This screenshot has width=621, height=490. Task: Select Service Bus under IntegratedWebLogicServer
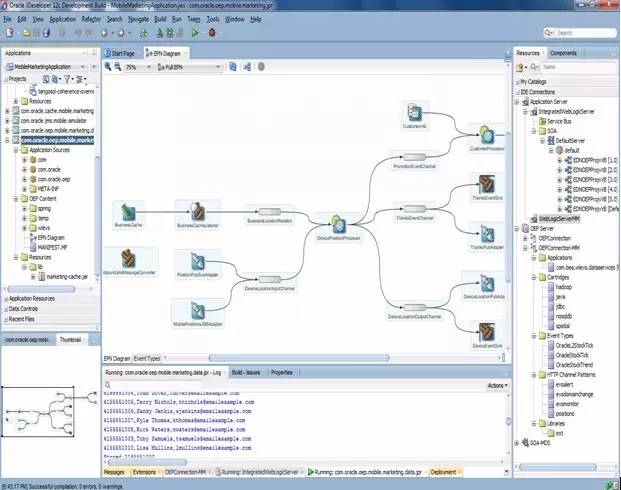tap(554, 121)
